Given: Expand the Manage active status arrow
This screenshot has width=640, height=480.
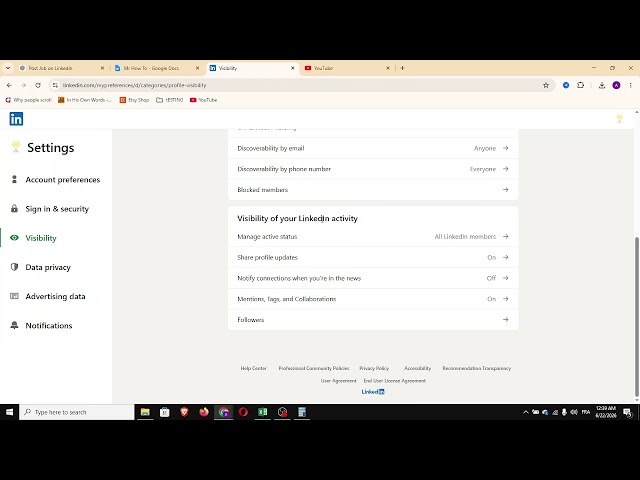Looking at the screenshot, I should (506, 237).
